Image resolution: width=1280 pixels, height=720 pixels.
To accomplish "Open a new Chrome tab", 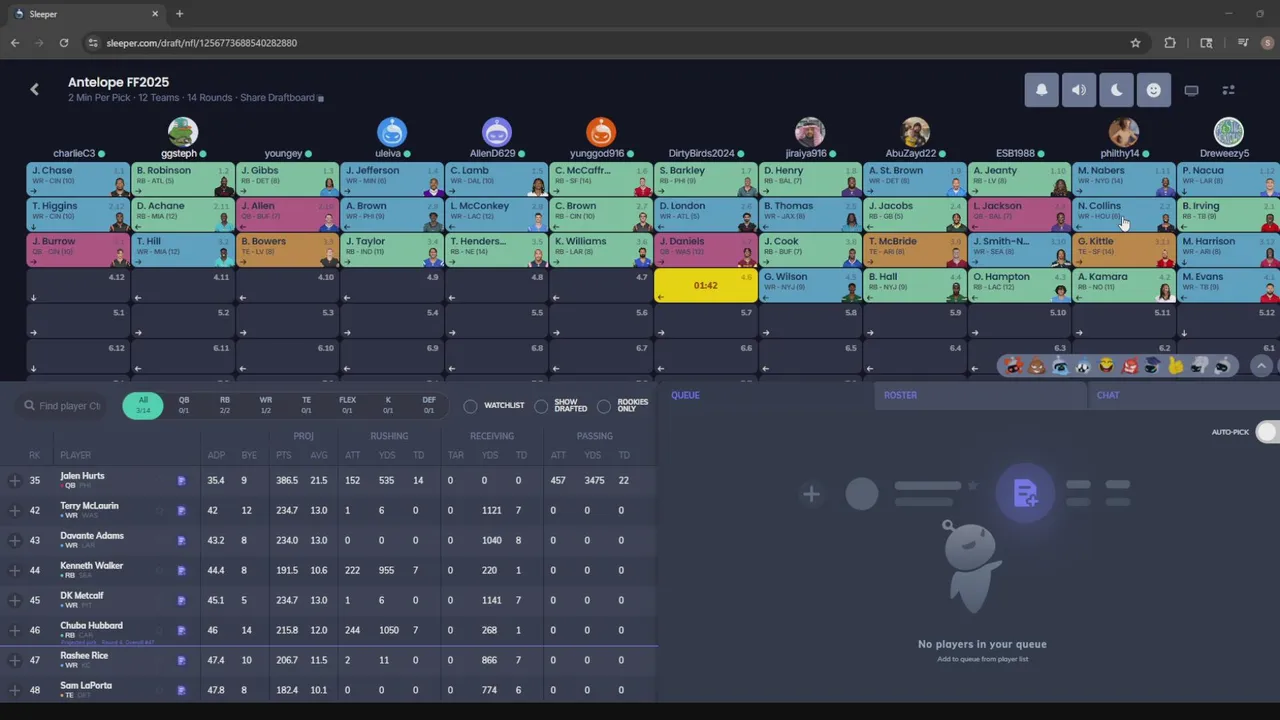I will pos(179,14).
